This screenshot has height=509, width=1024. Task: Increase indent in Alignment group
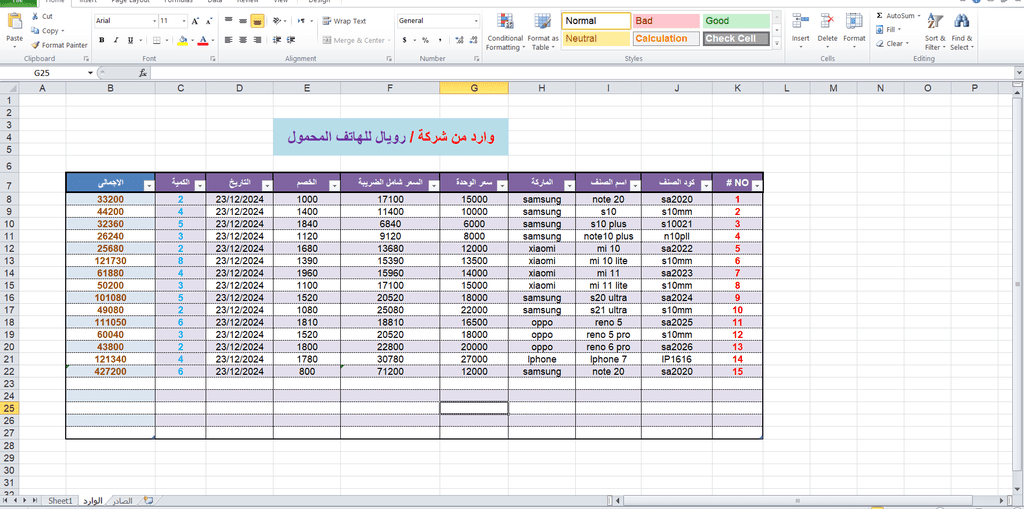tap(289, 40)
